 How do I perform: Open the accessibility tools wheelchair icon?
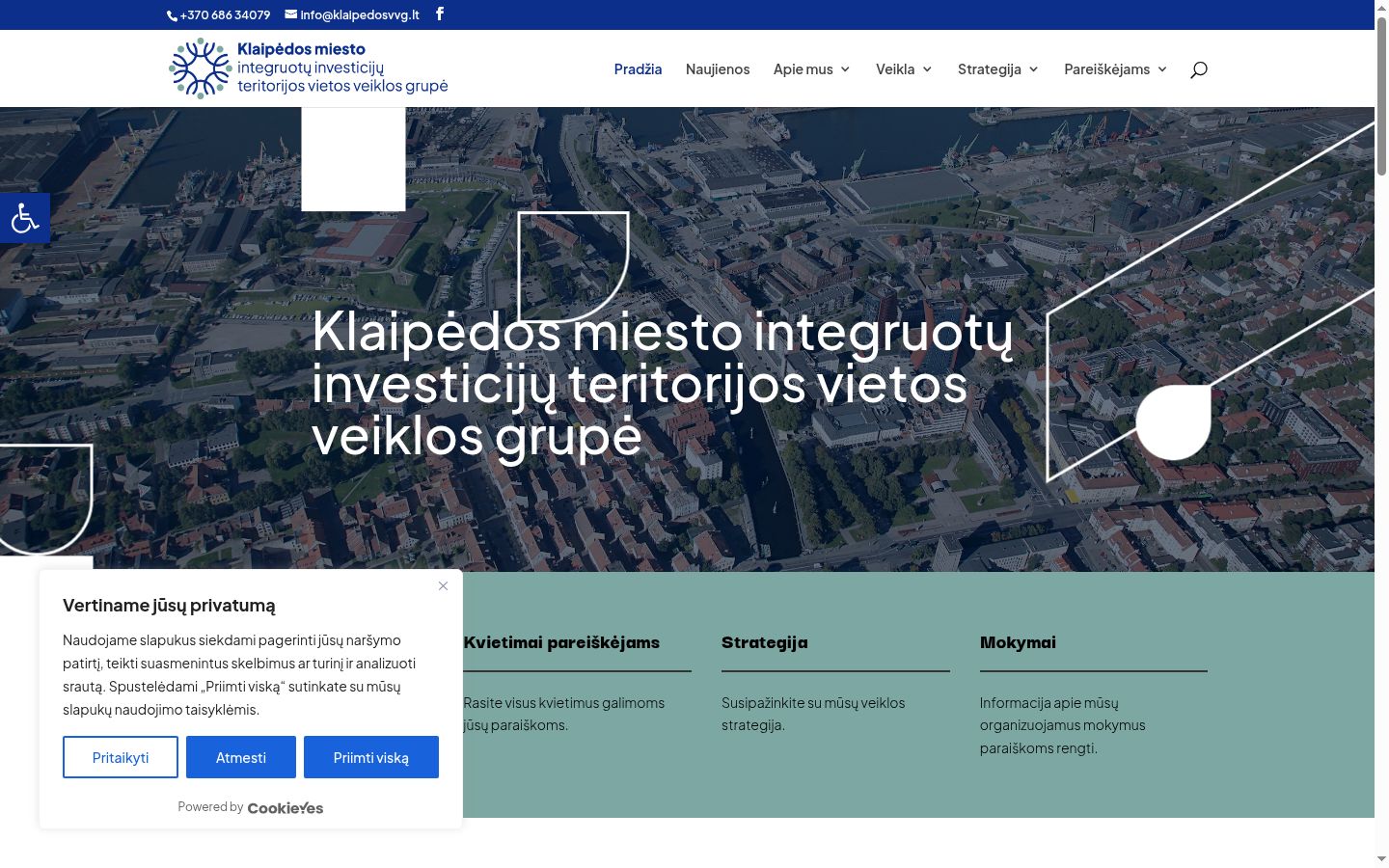[x=25, y=218]
